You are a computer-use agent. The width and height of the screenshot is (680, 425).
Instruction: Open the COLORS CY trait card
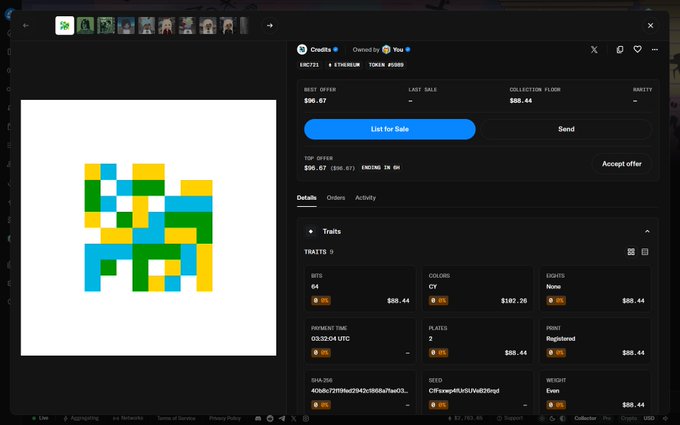pyautogui.click(x=477, y=289)
